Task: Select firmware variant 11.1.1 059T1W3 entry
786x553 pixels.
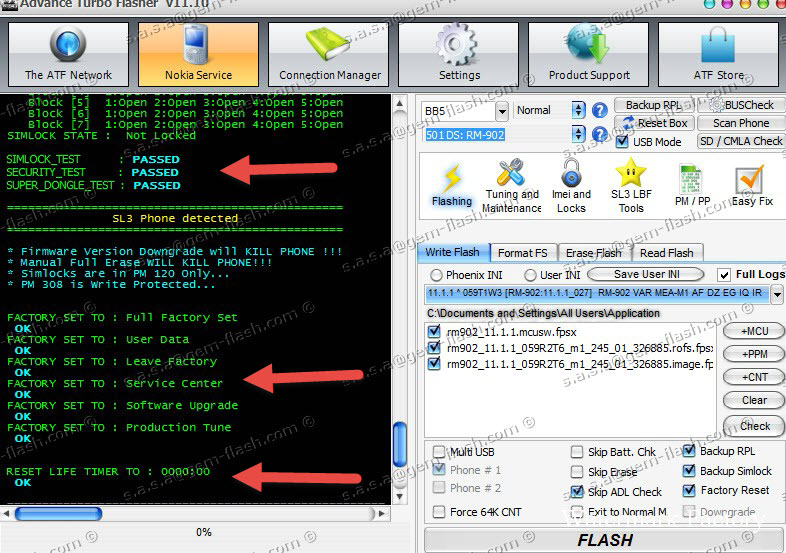Action: point(597,293)
